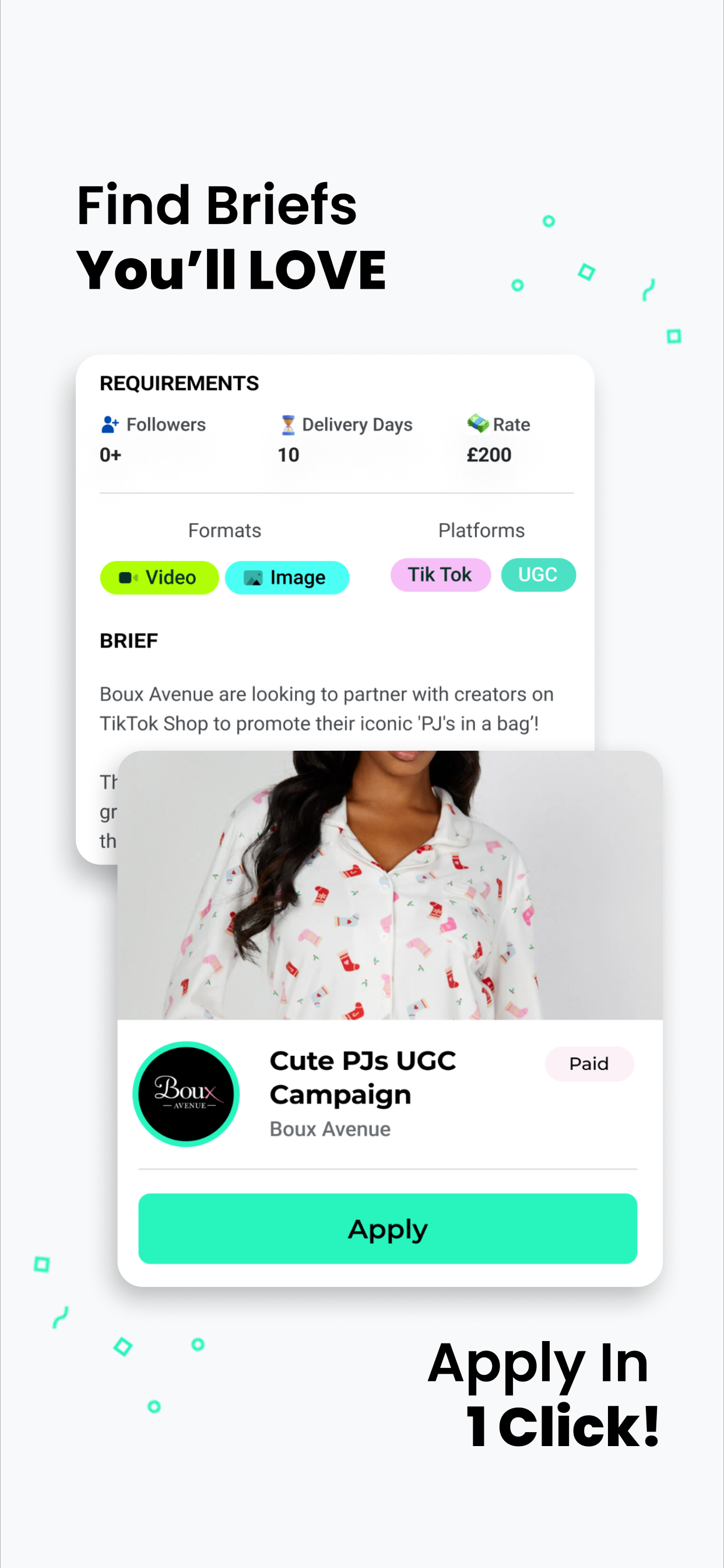Click the REQUIREMENTS section header
724x1568 pixels.
coord(180,383)
